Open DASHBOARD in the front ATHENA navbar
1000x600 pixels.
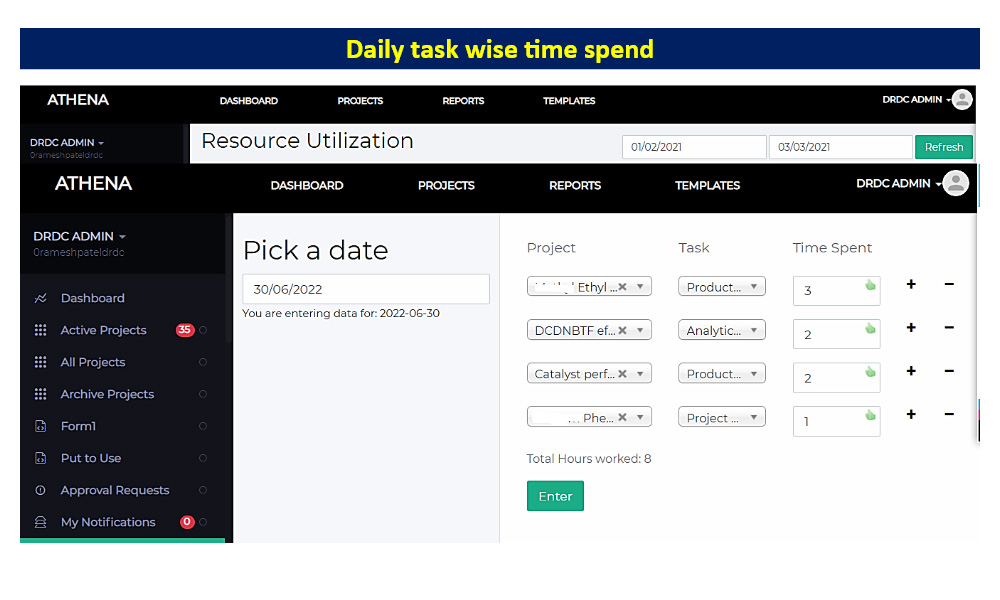click(307, 186)
